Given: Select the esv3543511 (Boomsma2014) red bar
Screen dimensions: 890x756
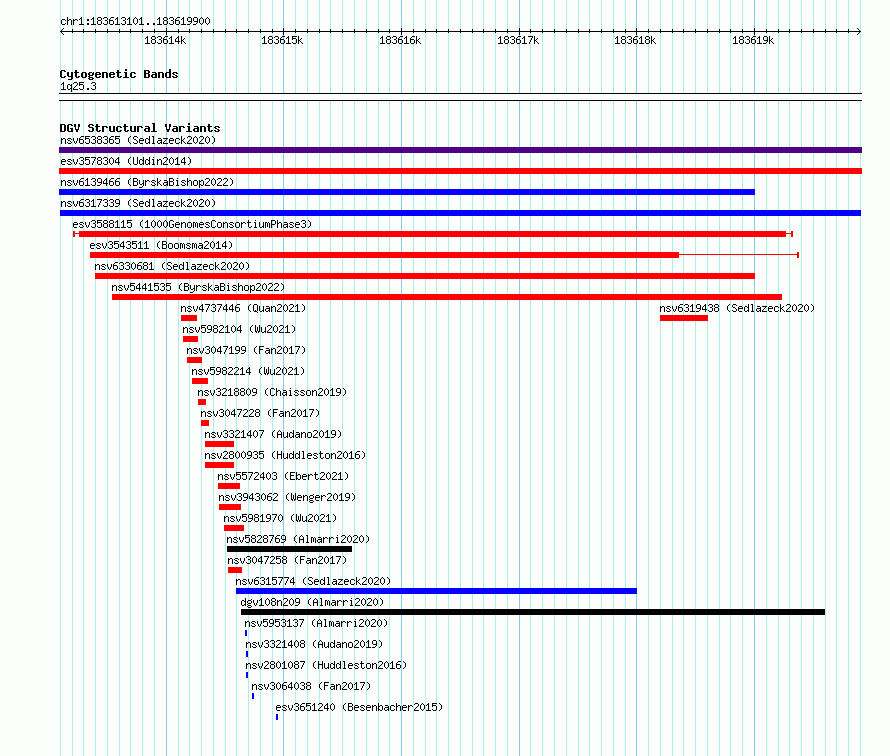Looking at the screenshot, I should [x=444, y=255].
